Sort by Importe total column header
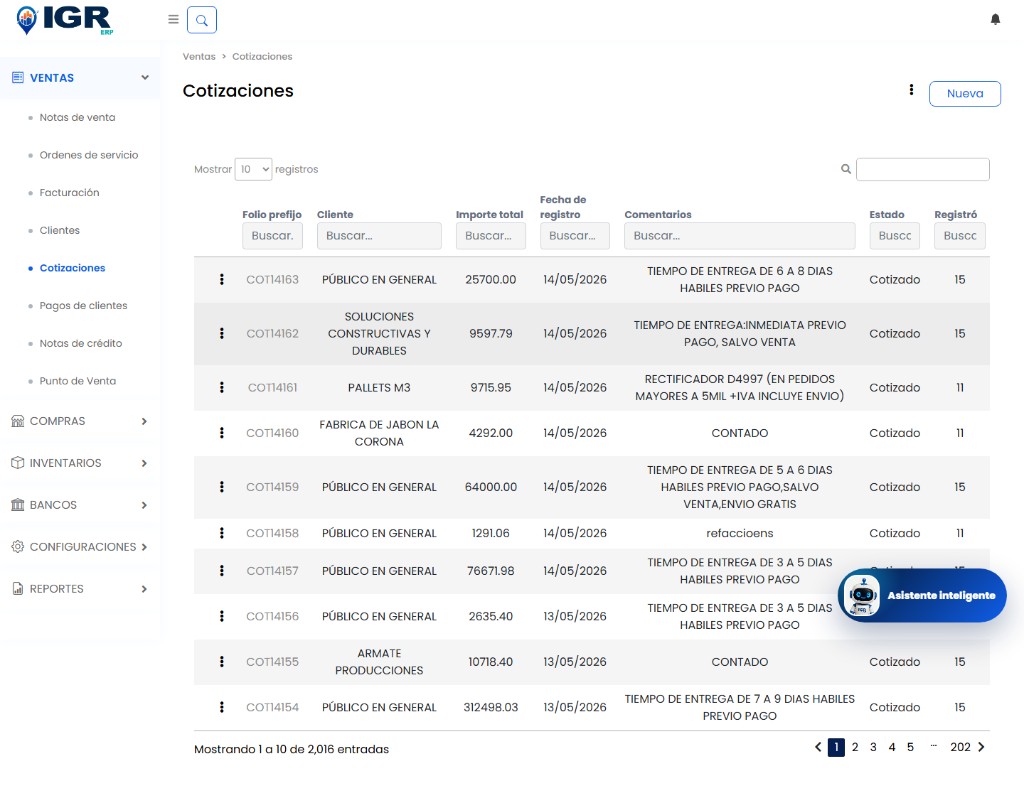 490,215
